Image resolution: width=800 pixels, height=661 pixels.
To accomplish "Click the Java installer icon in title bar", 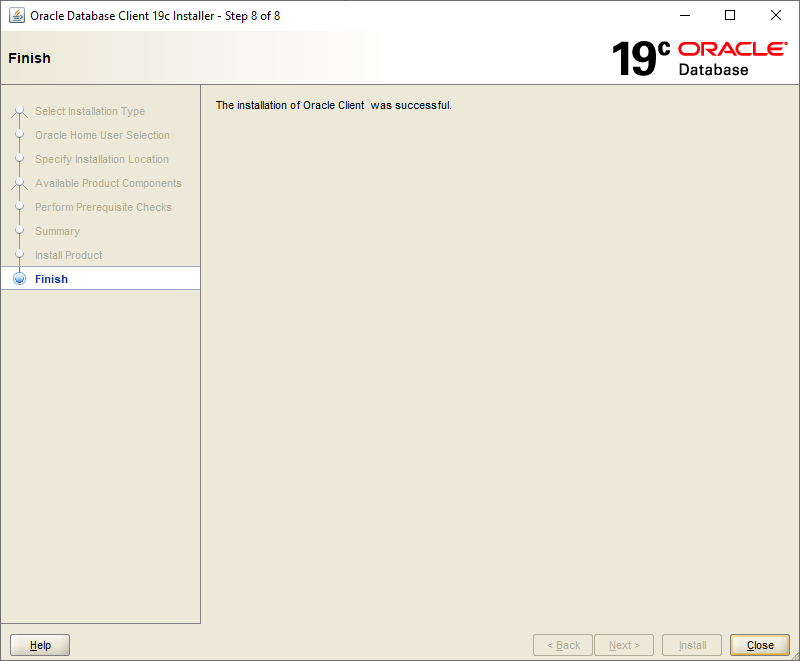I will (x=17, y=15).
